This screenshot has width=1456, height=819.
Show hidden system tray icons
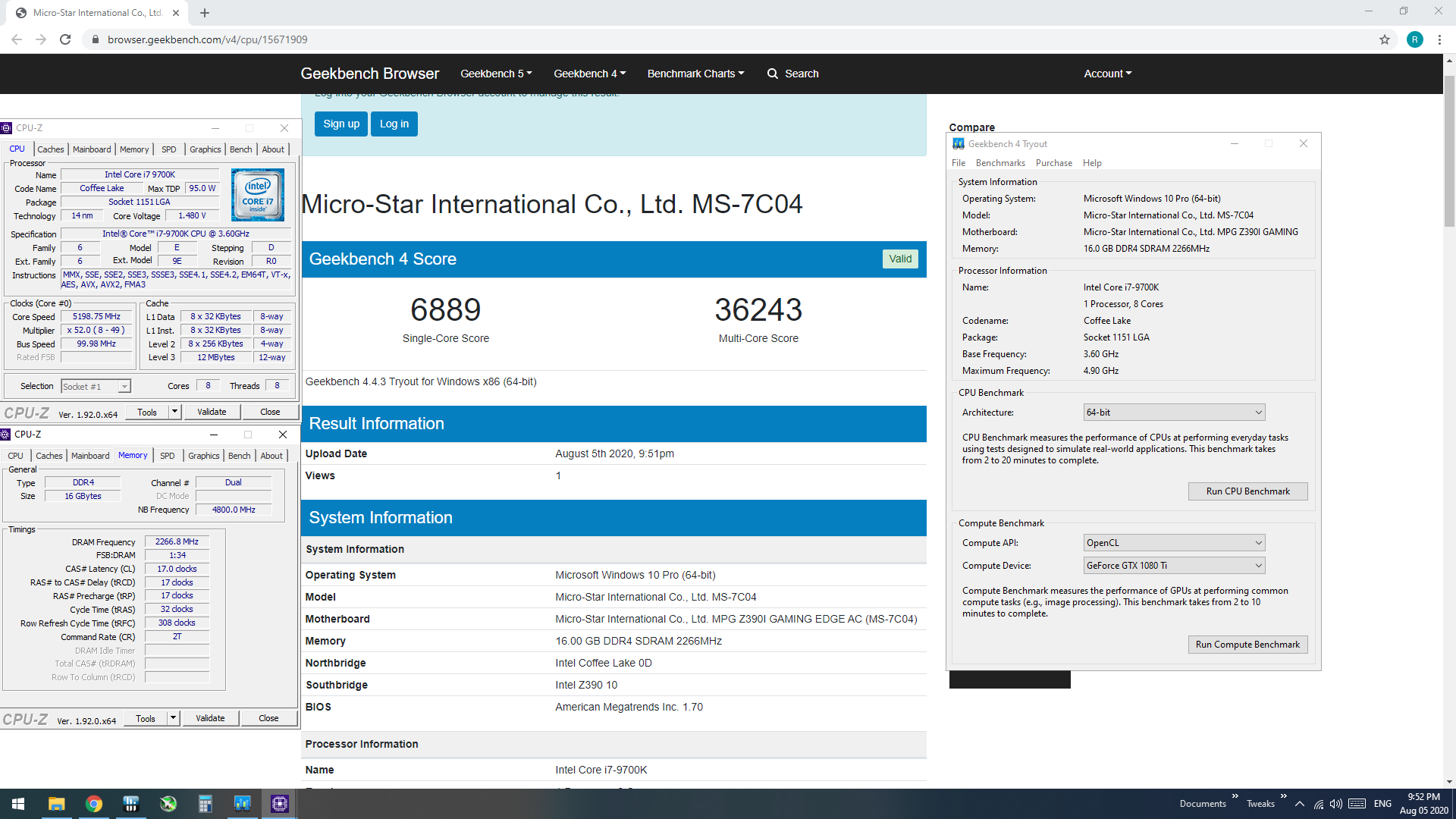click(1300, 804)
